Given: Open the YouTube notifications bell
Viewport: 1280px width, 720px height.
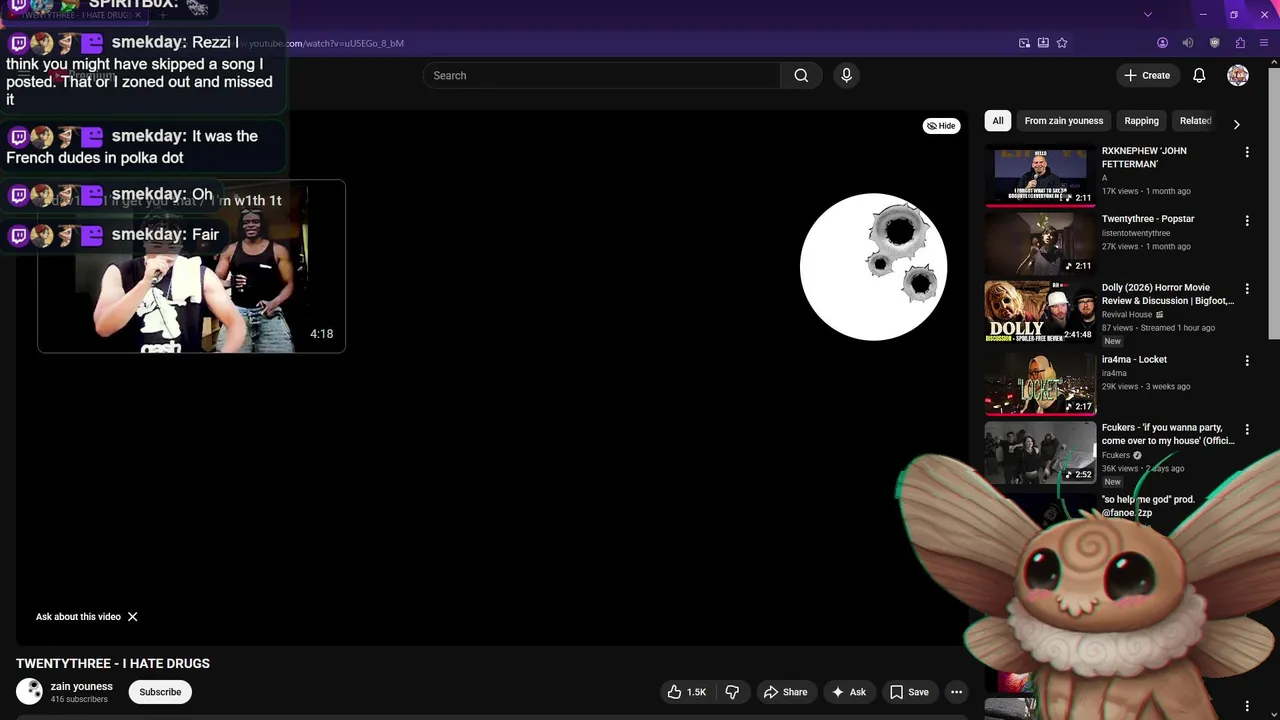Looking at the screenshot, I should [1199, 75].
